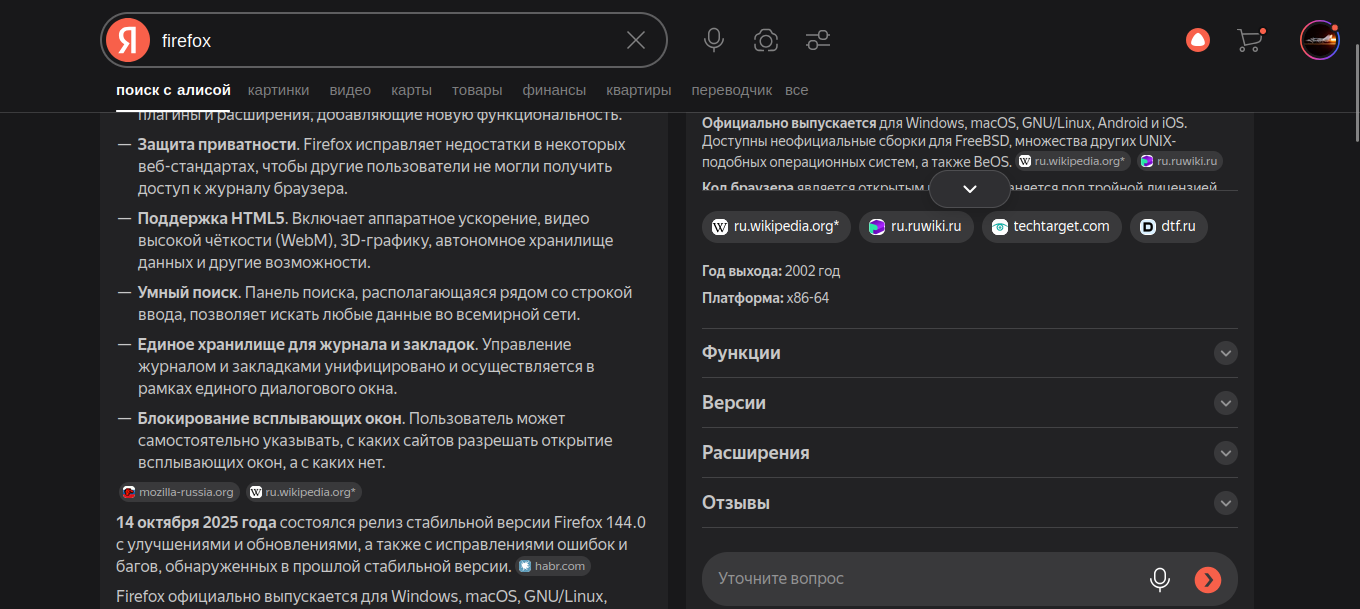
Task: Open the user profile avatar
Action: tap(1319, 40)
